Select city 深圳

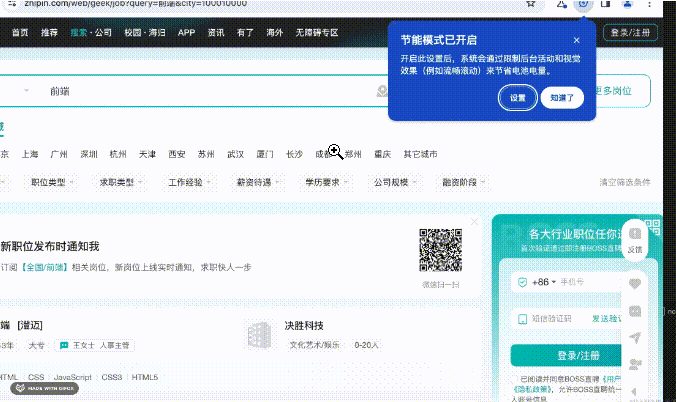point(89,154)
